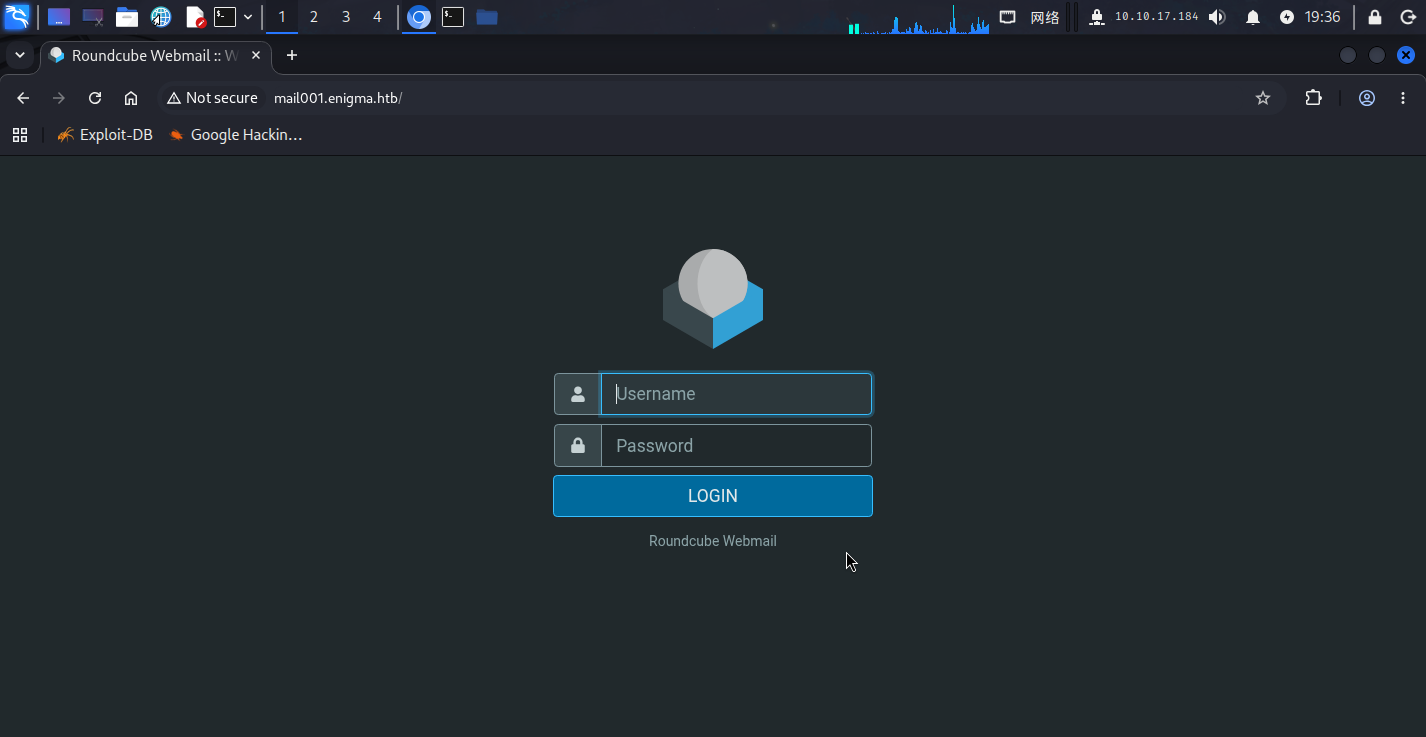Focus the Chromium window in the taskbar
Screen dimensions: 1426x737
pos(419,17)
